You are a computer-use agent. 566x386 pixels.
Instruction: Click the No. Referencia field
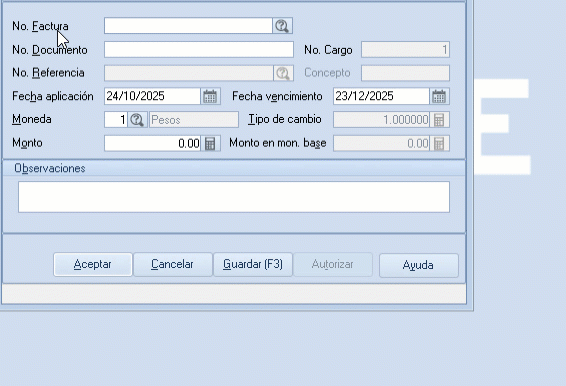click(189, 73)
